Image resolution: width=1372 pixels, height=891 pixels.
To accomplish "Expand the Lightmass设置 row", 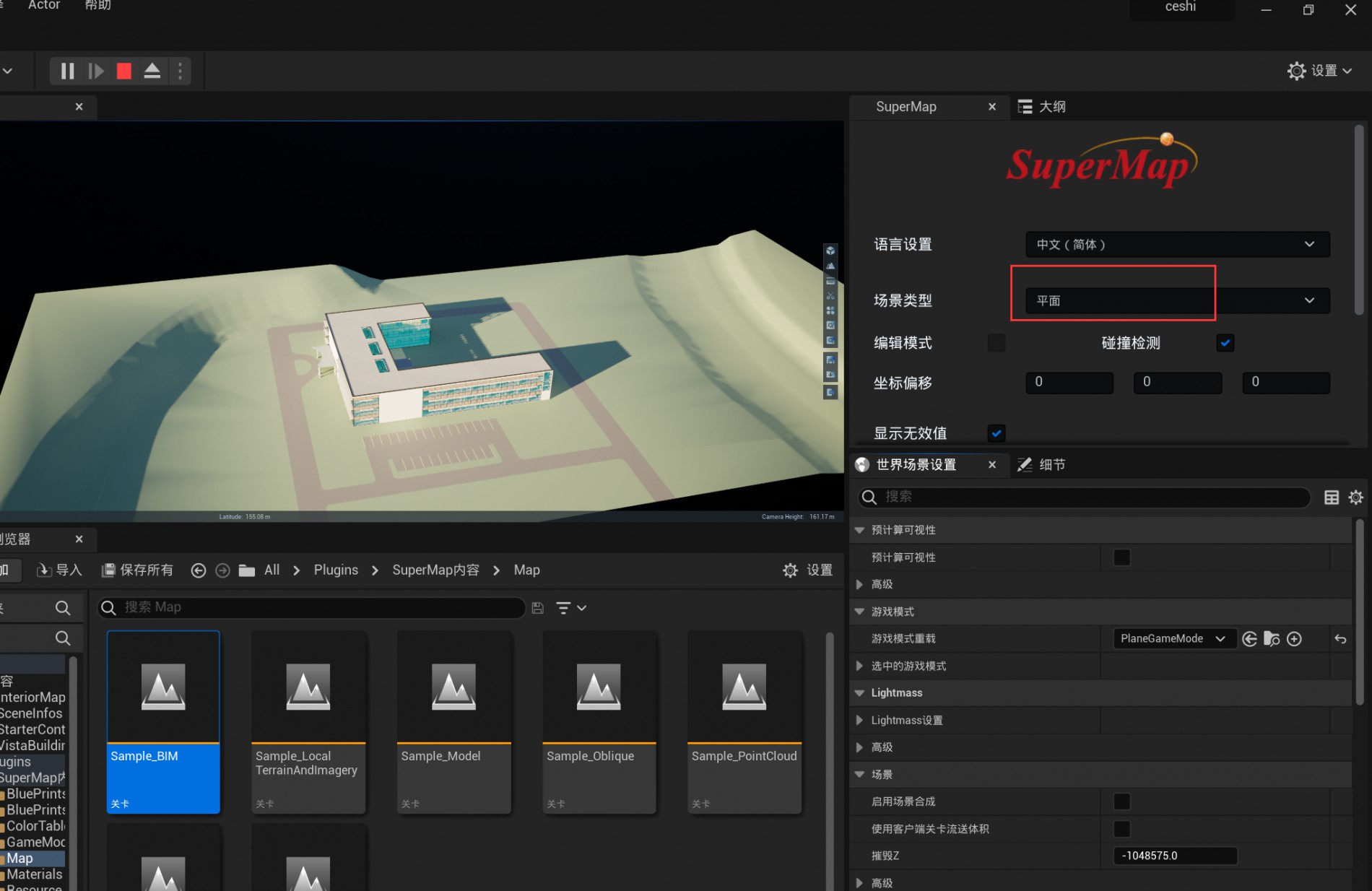I will [859, 720].
